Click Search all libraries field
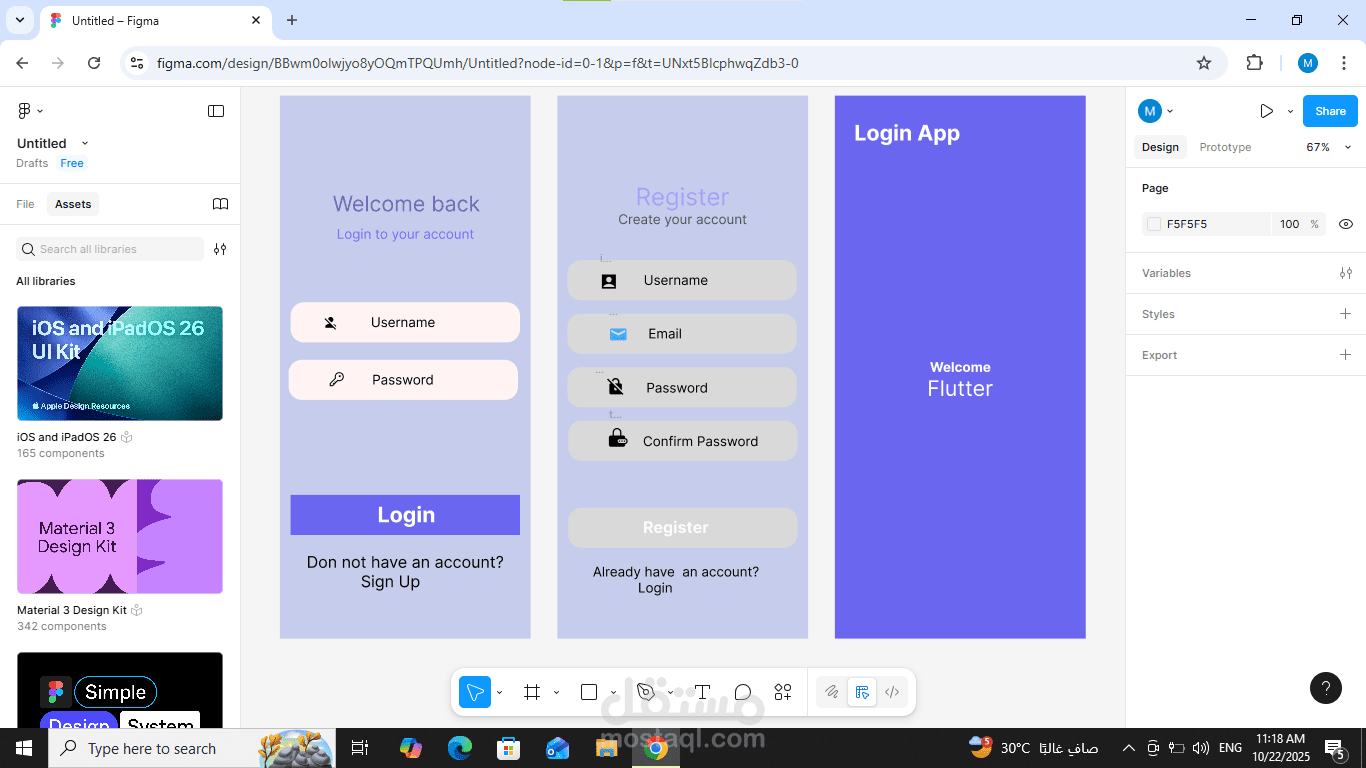Viewport: 1366px width, 768px height. [110, 249]
